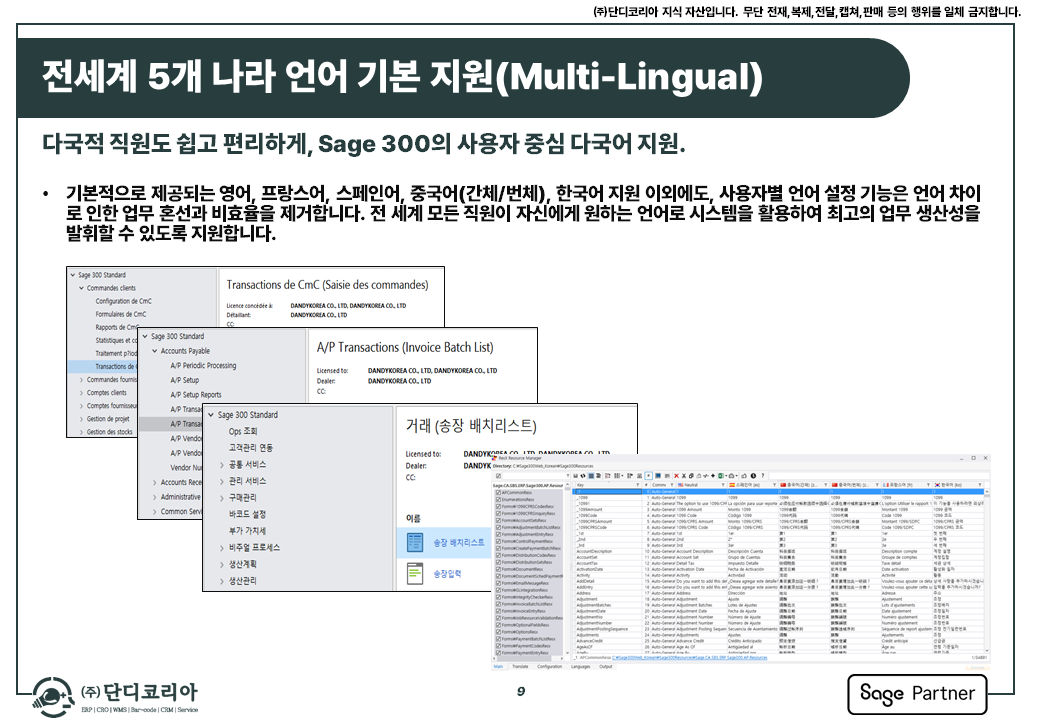This screenshot has width=1040, height=720.
Task: Select 고객관리 연동 tree item
Action: click(x=251, y=448)
